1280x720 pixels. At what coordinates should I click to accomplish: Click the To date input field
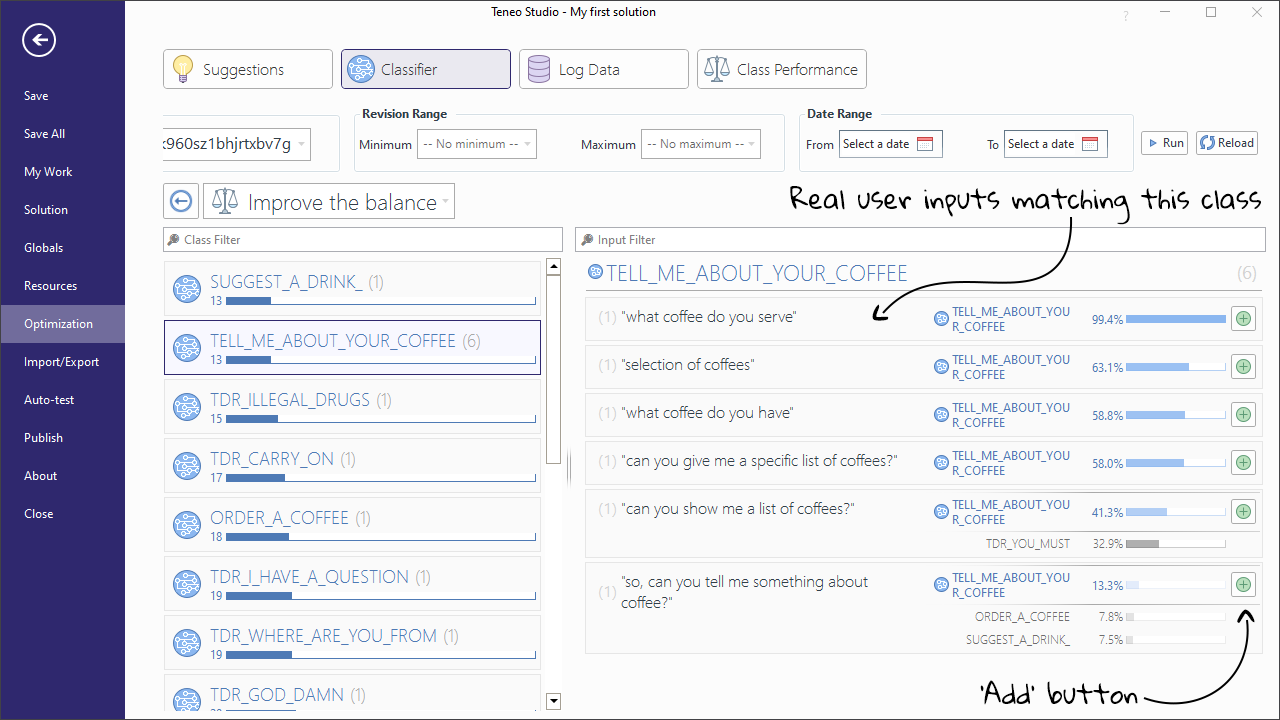point(1056,144)
